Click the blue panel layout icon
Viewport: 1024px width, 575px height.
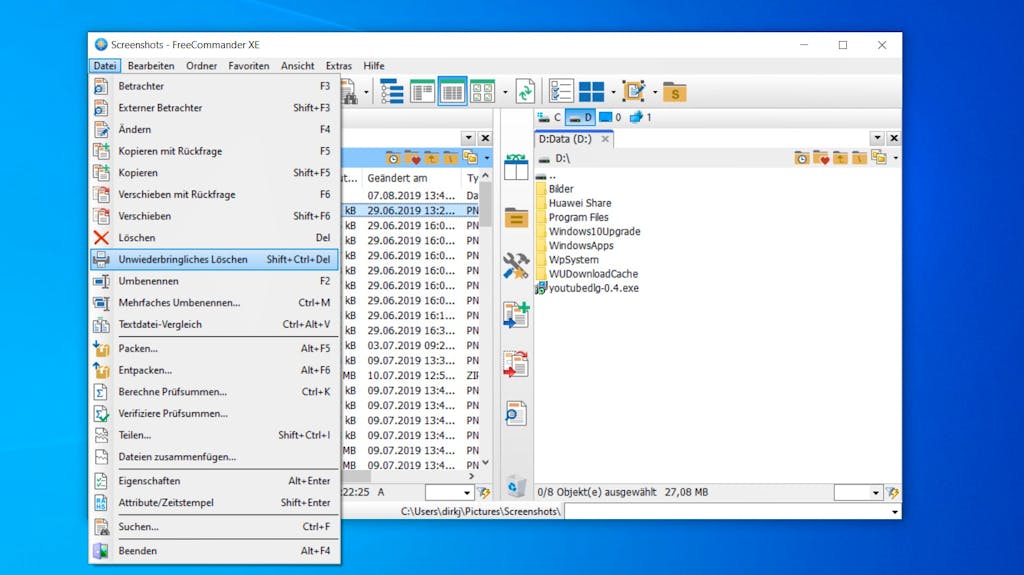pos(592,92)
